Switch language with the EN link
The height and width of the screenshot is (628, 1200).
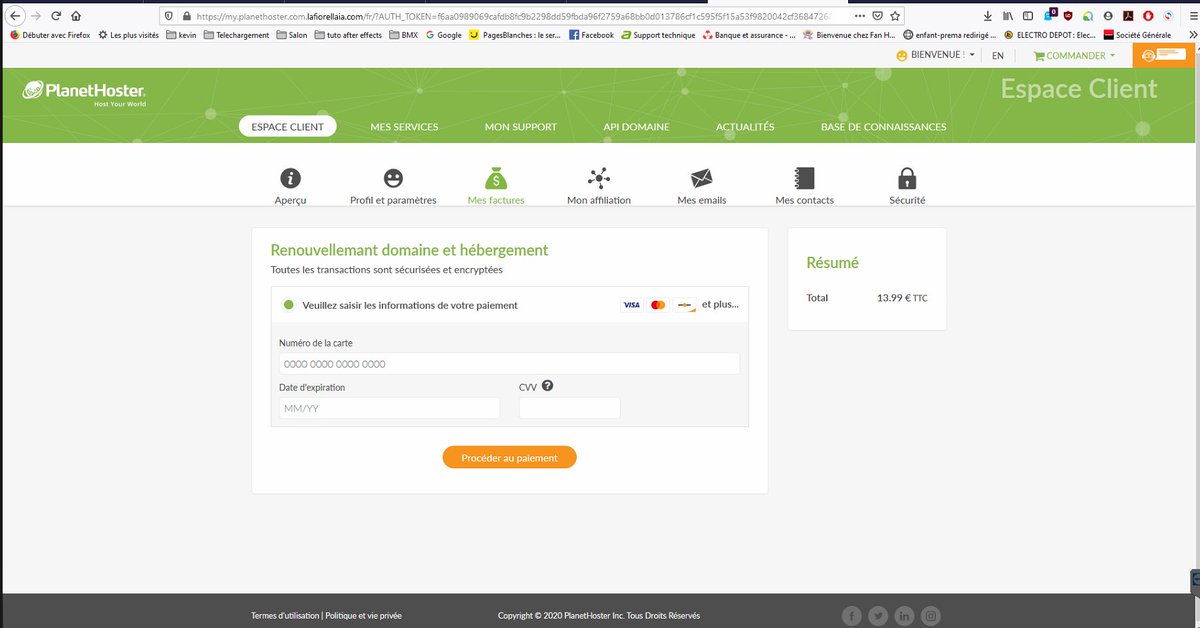coord(998,56)
